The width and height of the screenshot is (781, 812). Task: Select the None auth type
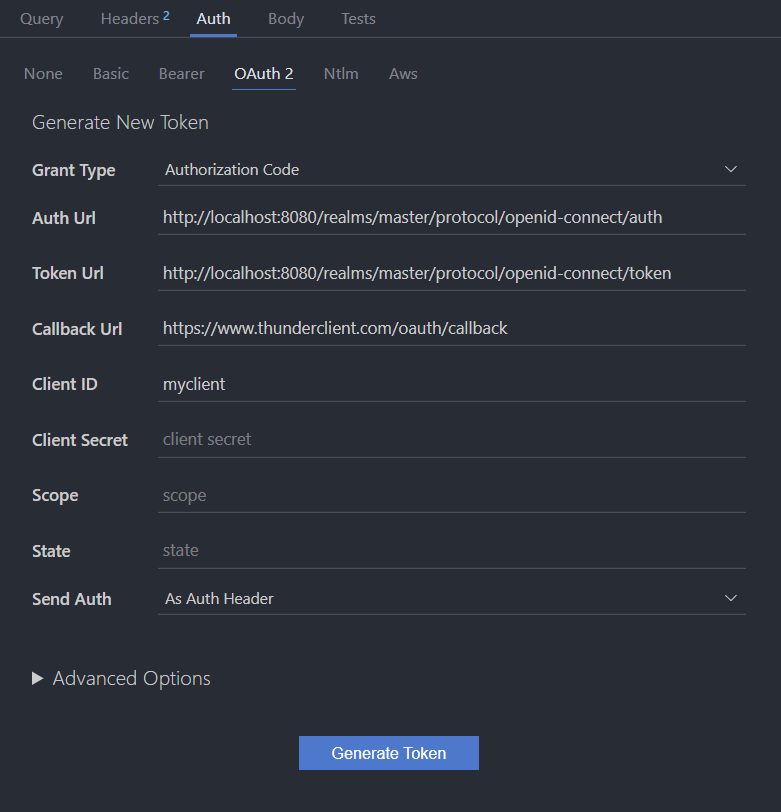43,74
